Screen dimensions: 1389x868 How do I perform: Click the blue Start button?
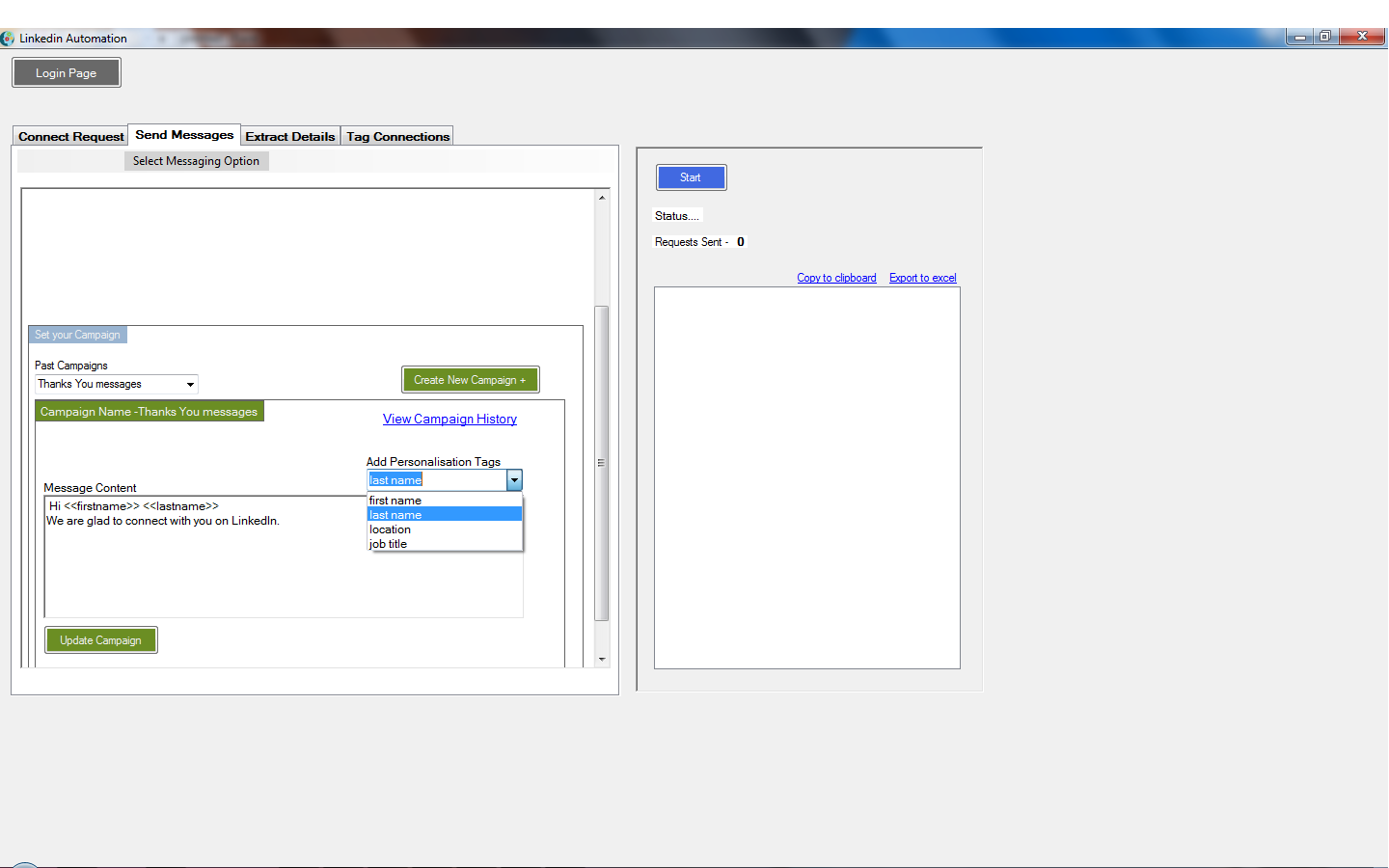click(691, 177)
